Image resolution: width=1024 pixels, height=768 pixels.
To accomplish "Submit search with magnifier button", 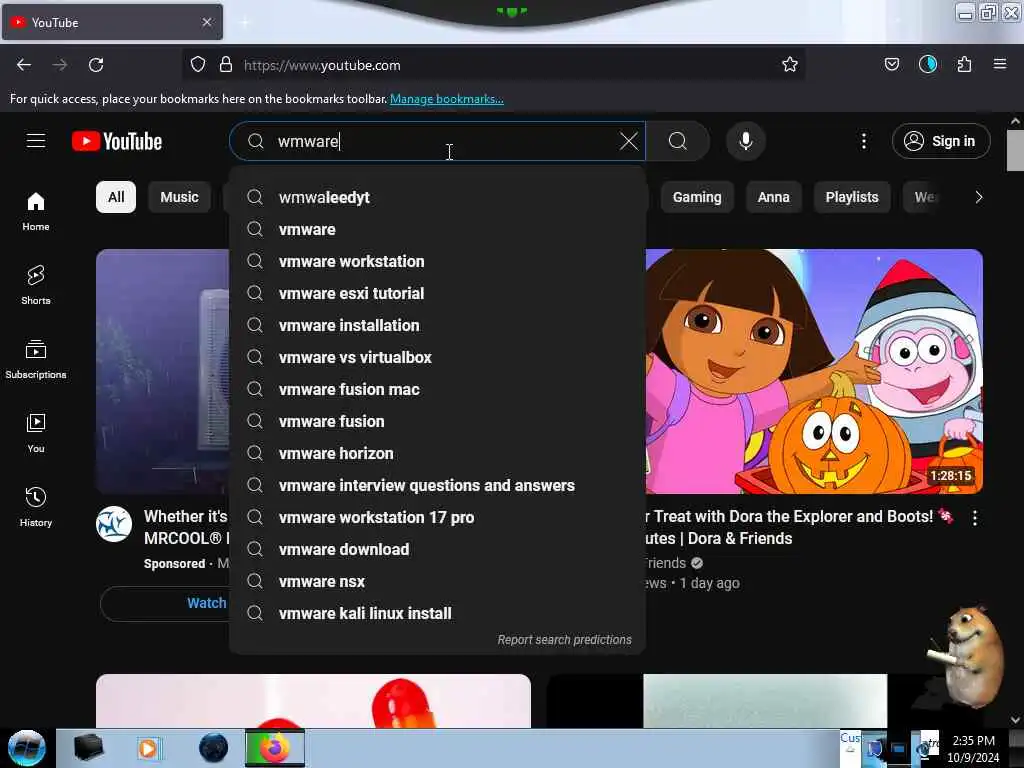I will [678, 141].
